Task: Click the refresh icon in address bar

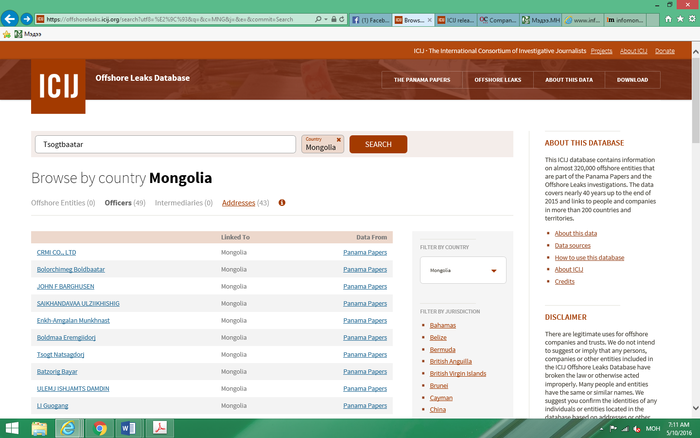Action: point(342,19)
